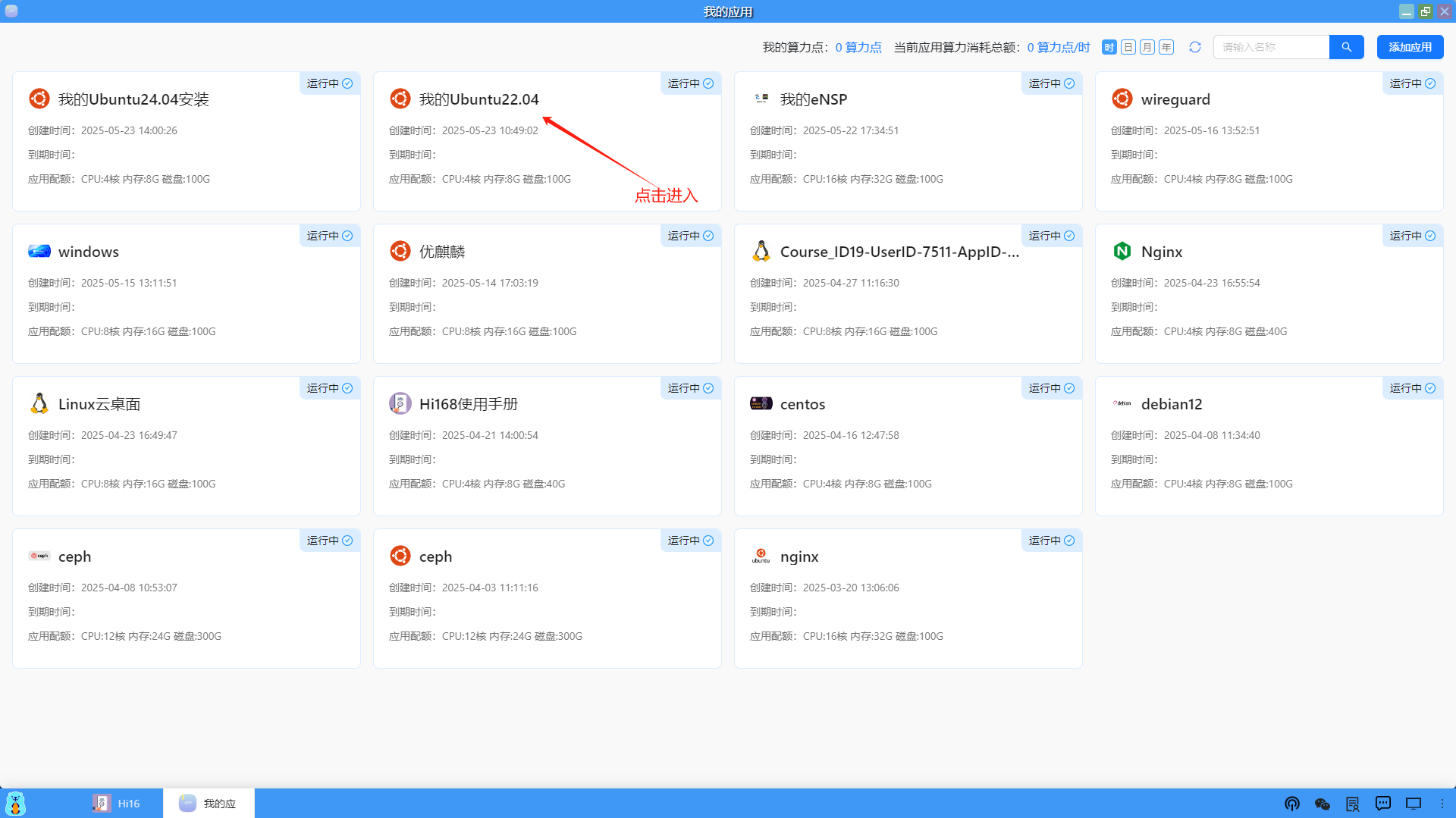Open the wireguard application title
Viewport: 1456px width, 818px height.
pyautogui.click(x=1175, y=99)
